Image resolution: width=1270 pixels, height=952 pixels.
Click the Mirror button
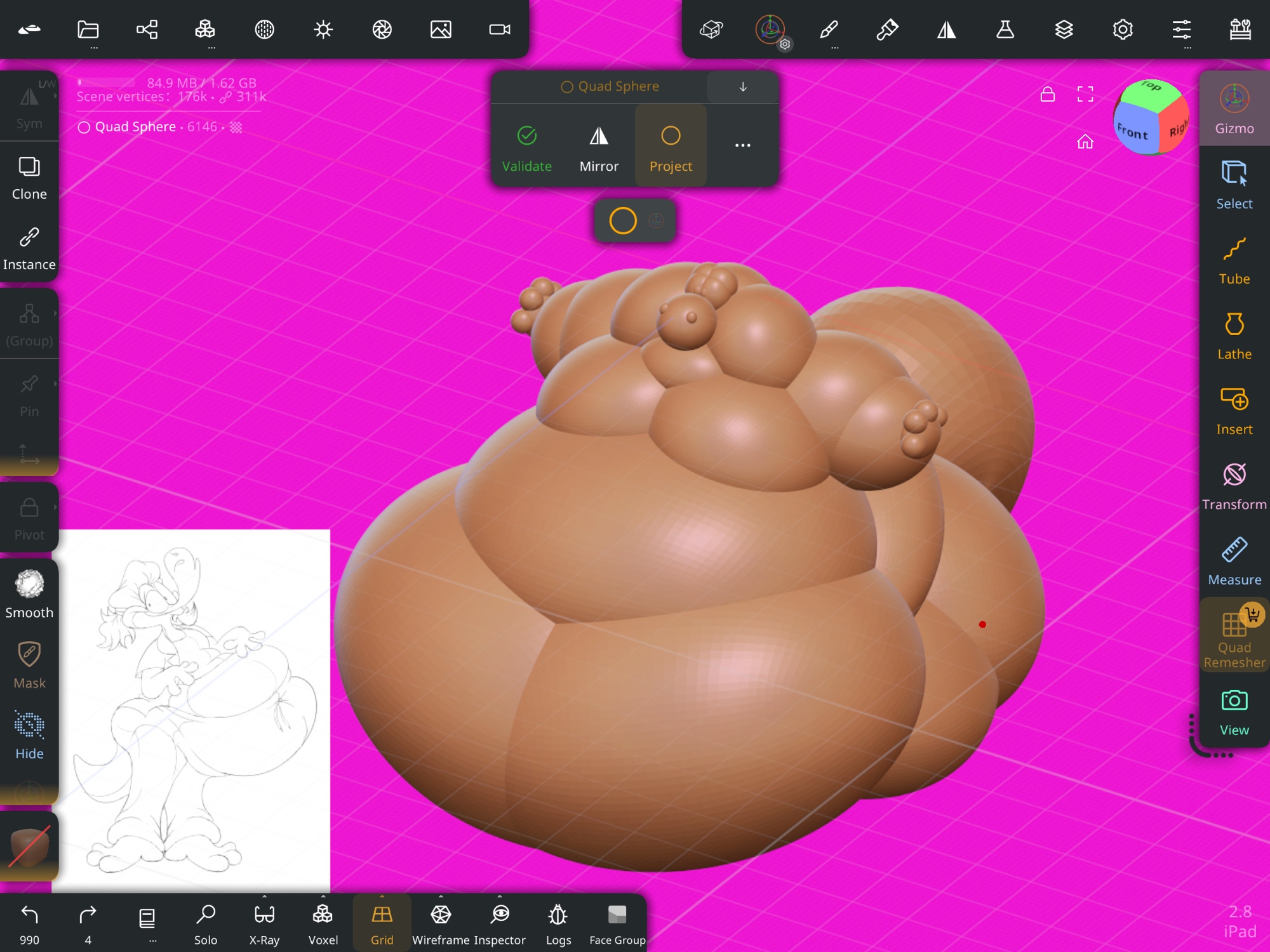point(598,149)
